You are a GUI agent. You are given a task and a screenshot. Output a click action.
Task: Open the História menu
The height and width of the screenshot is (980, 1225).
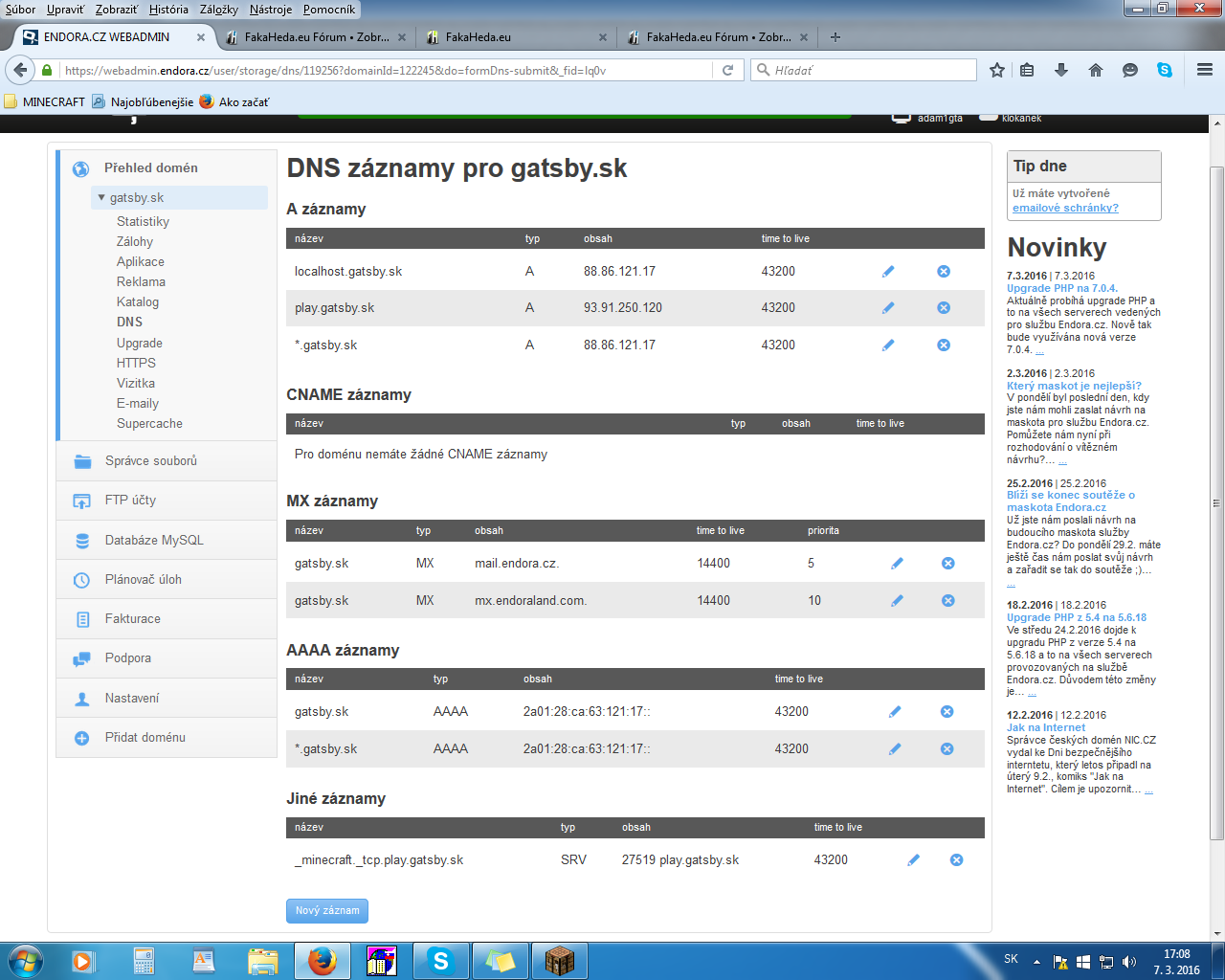(x=168, y=9)
